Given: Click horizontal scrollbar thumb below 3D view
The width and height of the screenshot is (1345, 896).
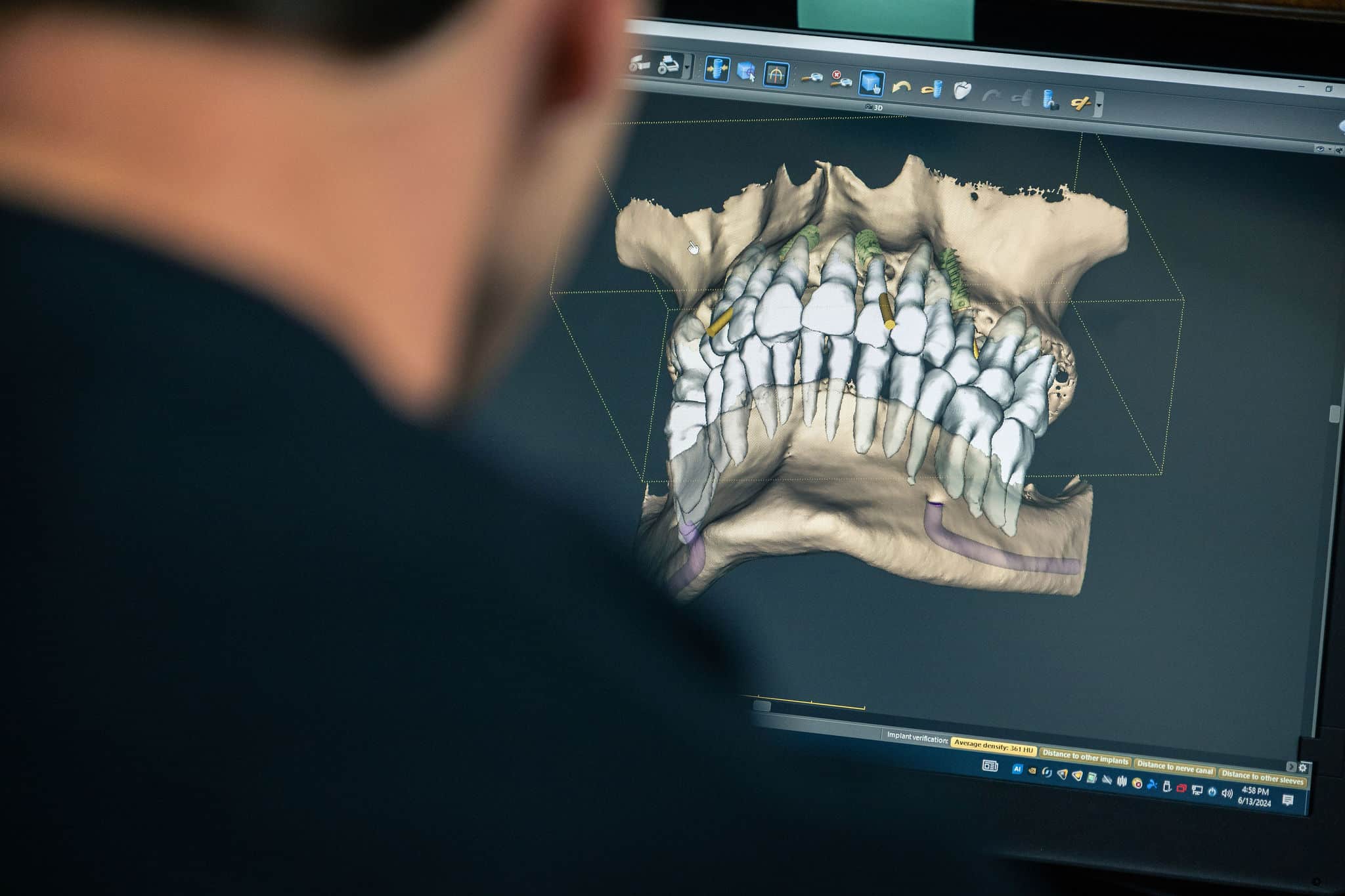Looking at the screenshot, I should [x=762, y=706].
